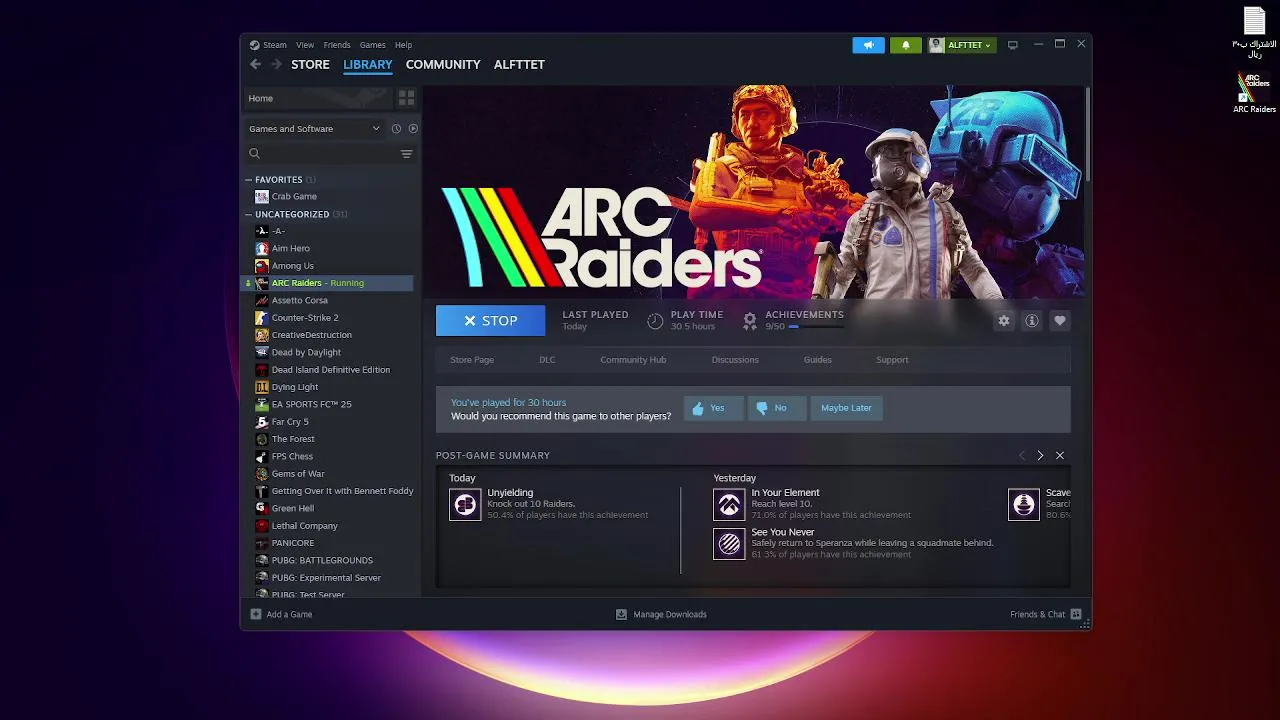Go back with the left arrow
Viewport: 1280px width, 720px height.
pos(256,64)
